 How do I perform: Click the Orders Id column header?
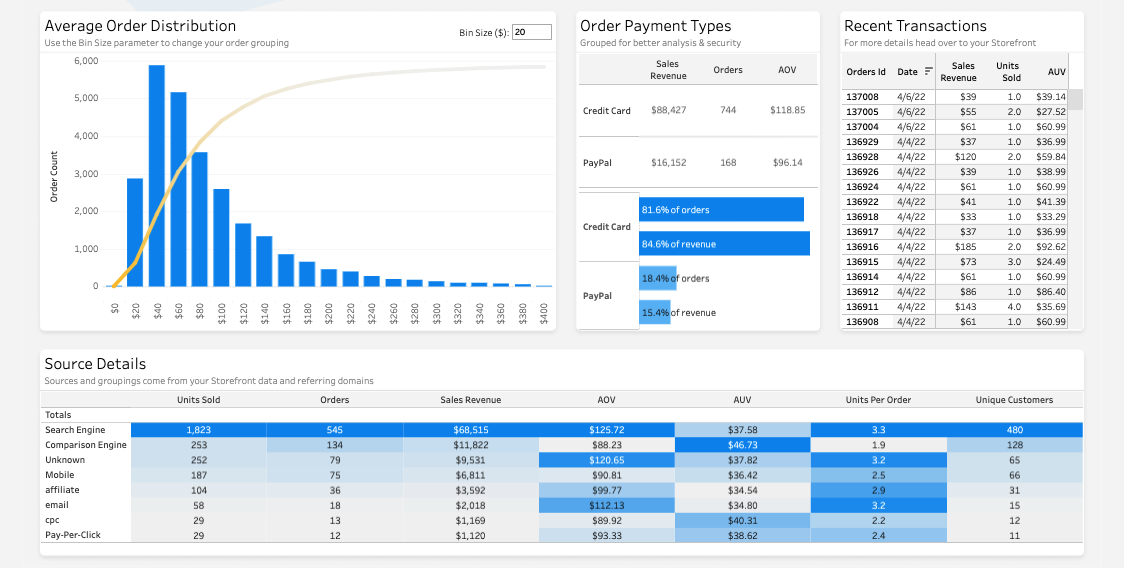[866, 72]
